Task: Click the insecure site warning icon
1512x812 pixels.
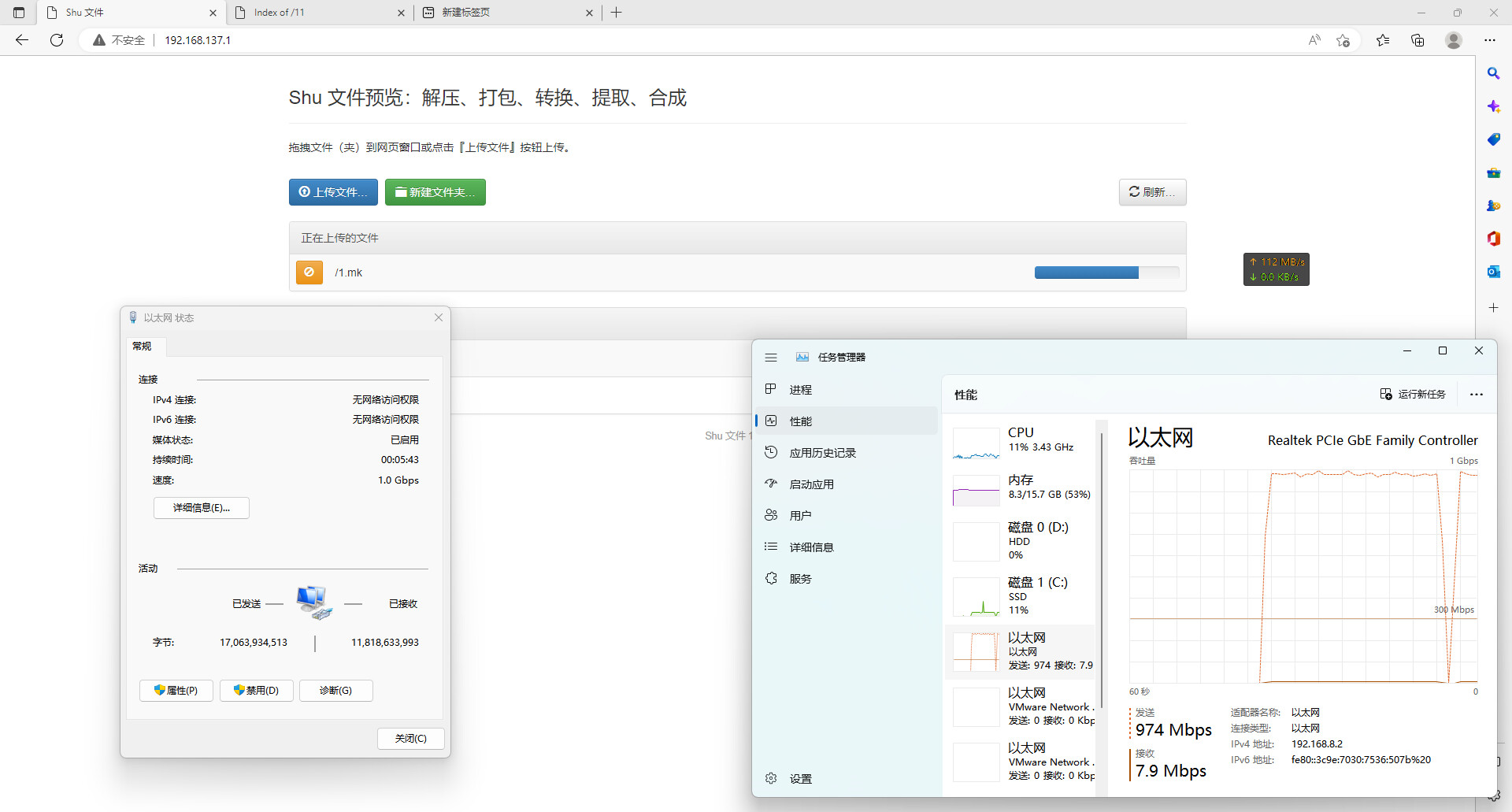Action: click(99, 40)
